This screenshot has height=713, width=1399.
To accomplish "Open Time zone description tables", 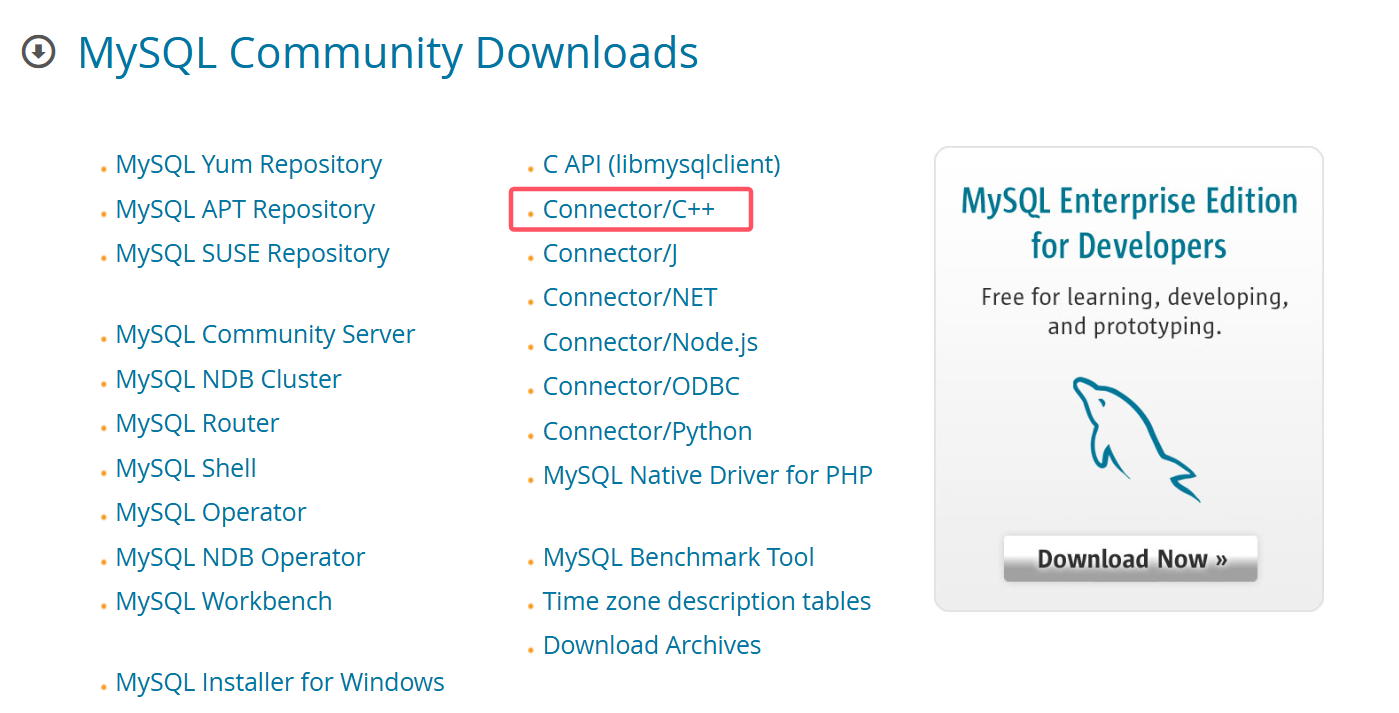I will 707,601.
